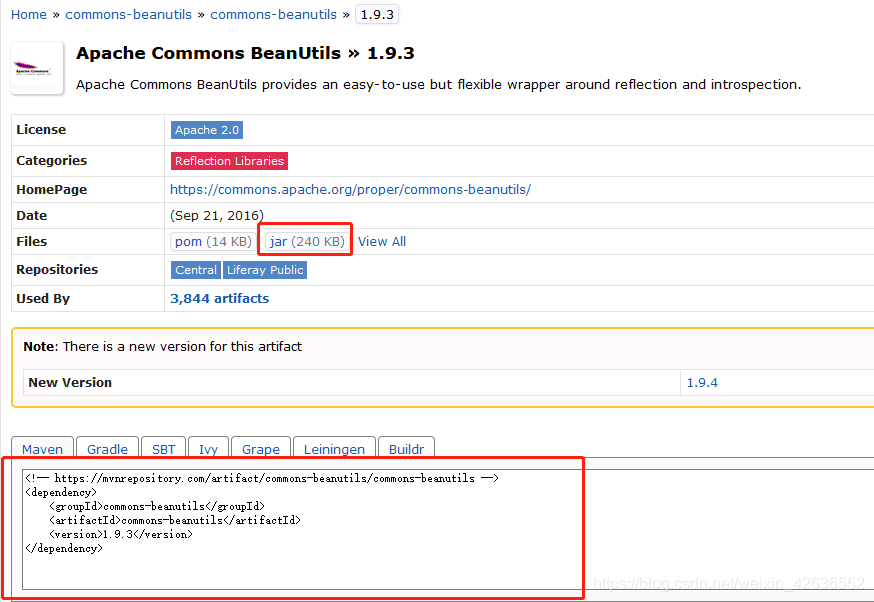Switch to the Gradle tab
This screenshot has height=602, width=874.
click(107, 449)
